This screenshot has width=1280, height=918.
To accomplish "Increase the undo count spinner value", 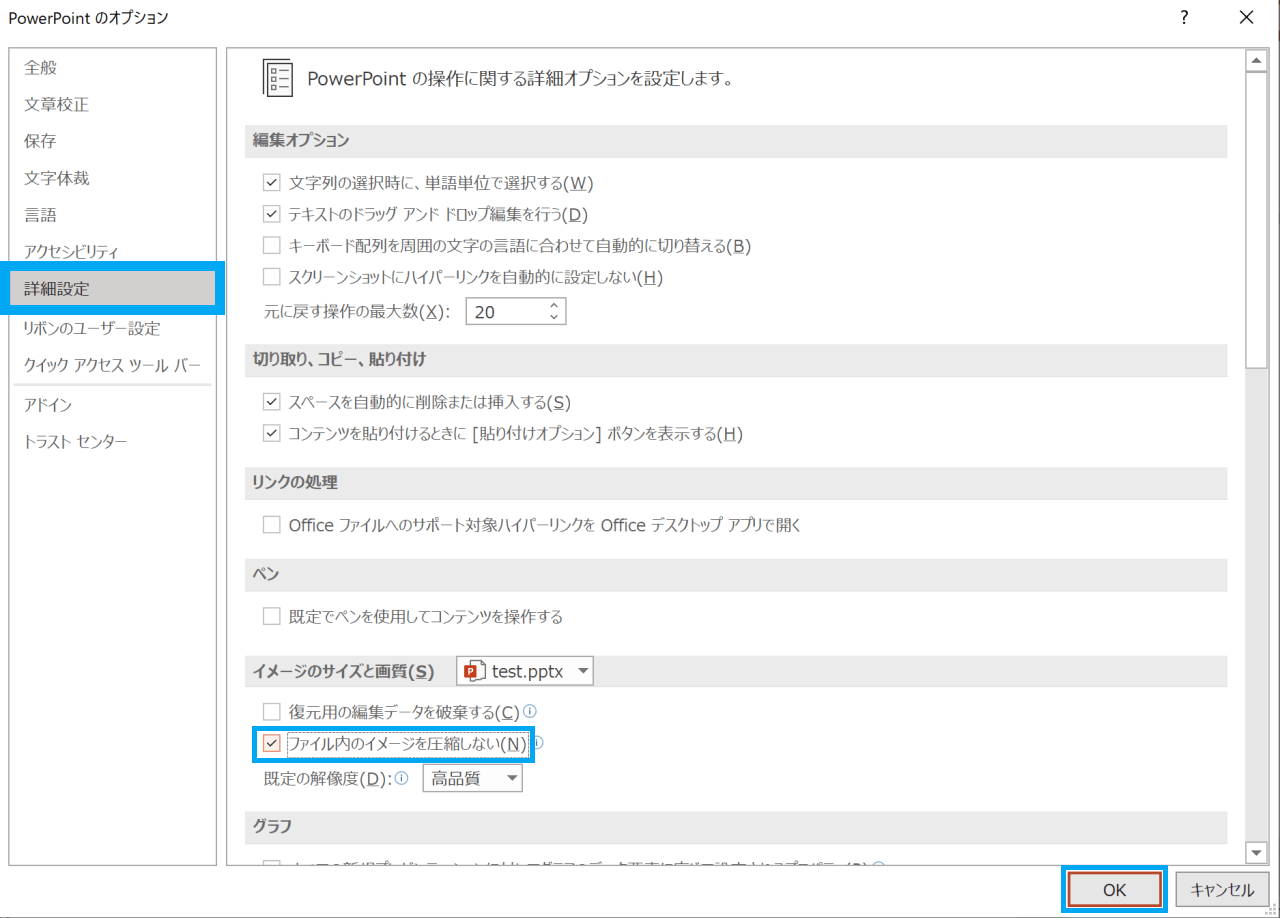I will click(554, 305).
